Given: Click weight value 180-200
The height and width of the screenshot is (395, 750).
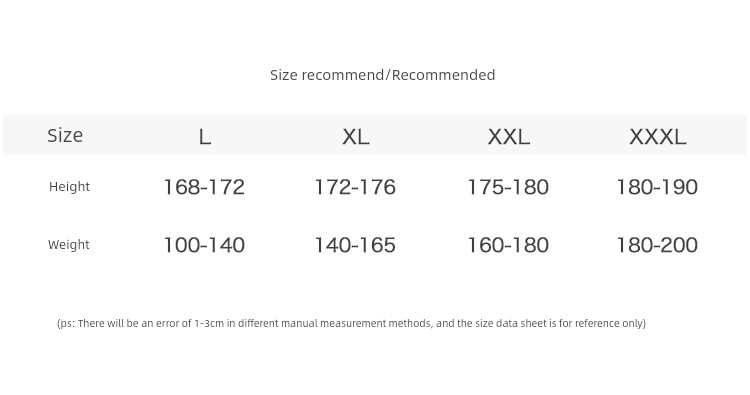Looking at the screenshot, I should click(657, 245).
